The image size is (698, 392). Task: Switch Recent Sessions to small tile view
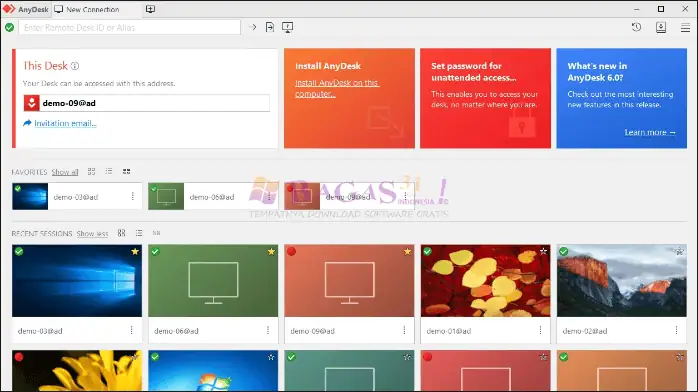[156, 233]
